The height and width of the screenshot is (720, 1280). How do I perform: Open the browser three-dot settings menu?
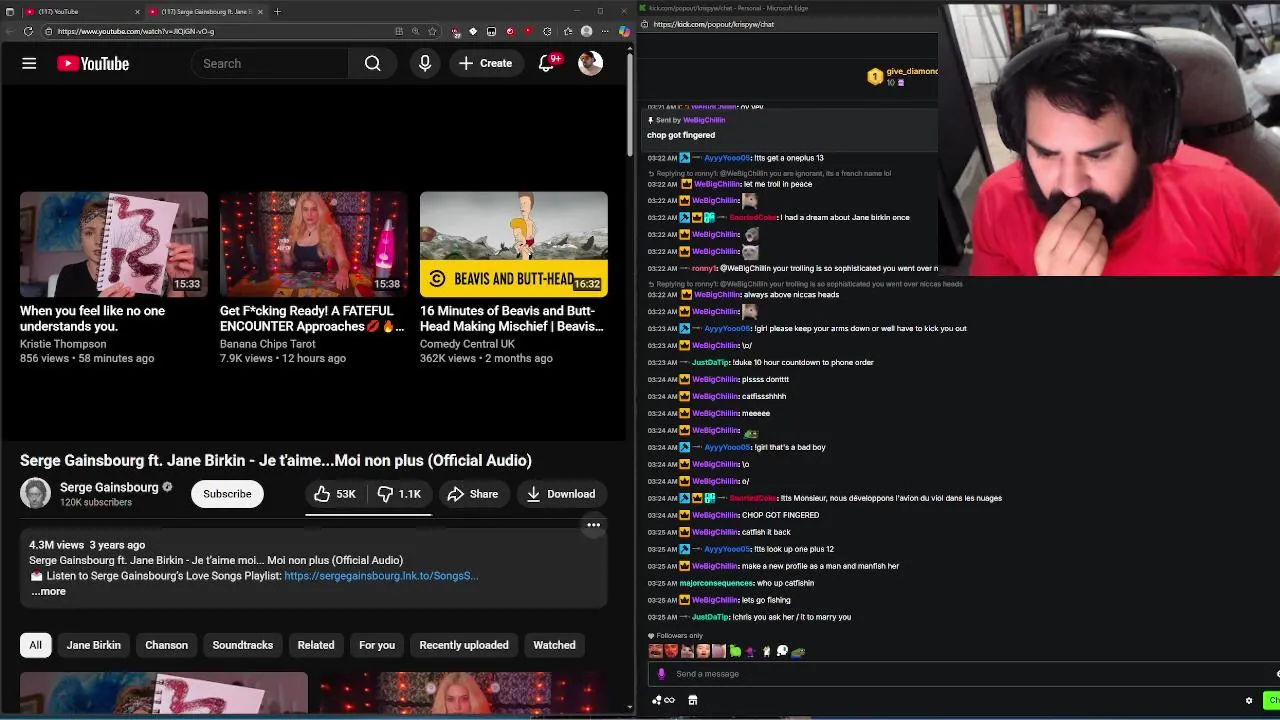point(606,31)
